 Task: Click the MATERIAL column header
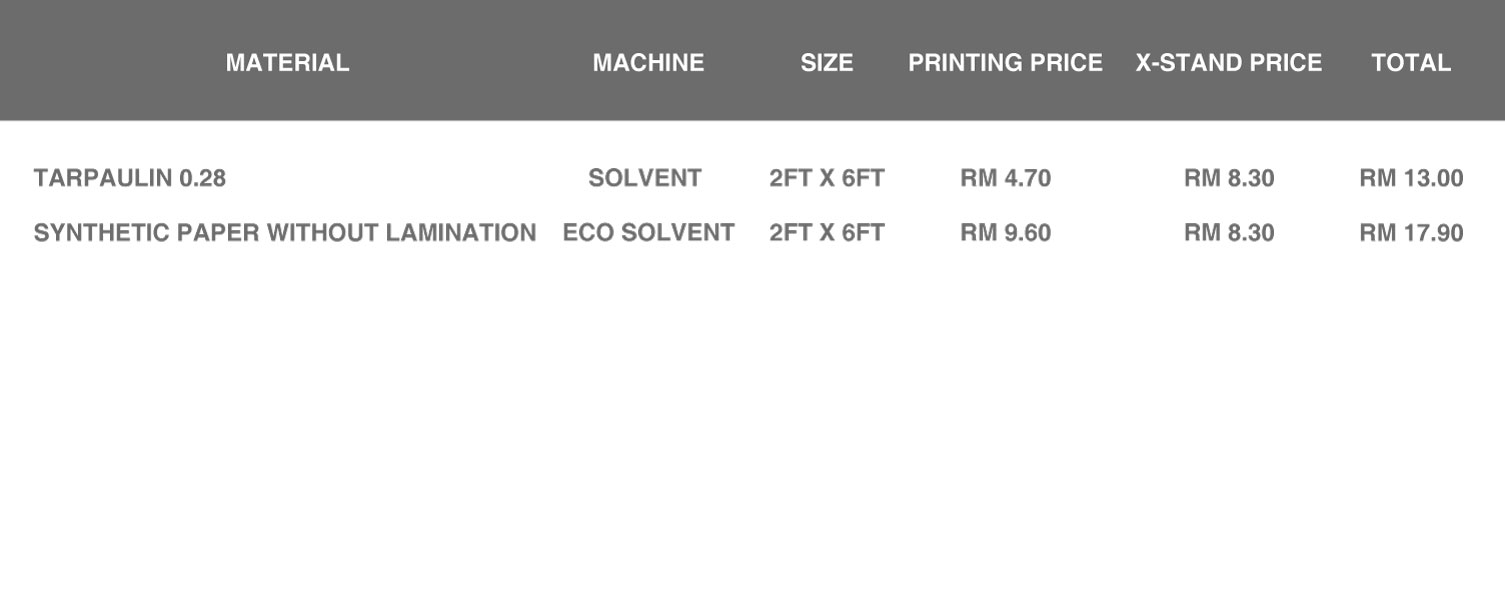[x=287, y=63]
